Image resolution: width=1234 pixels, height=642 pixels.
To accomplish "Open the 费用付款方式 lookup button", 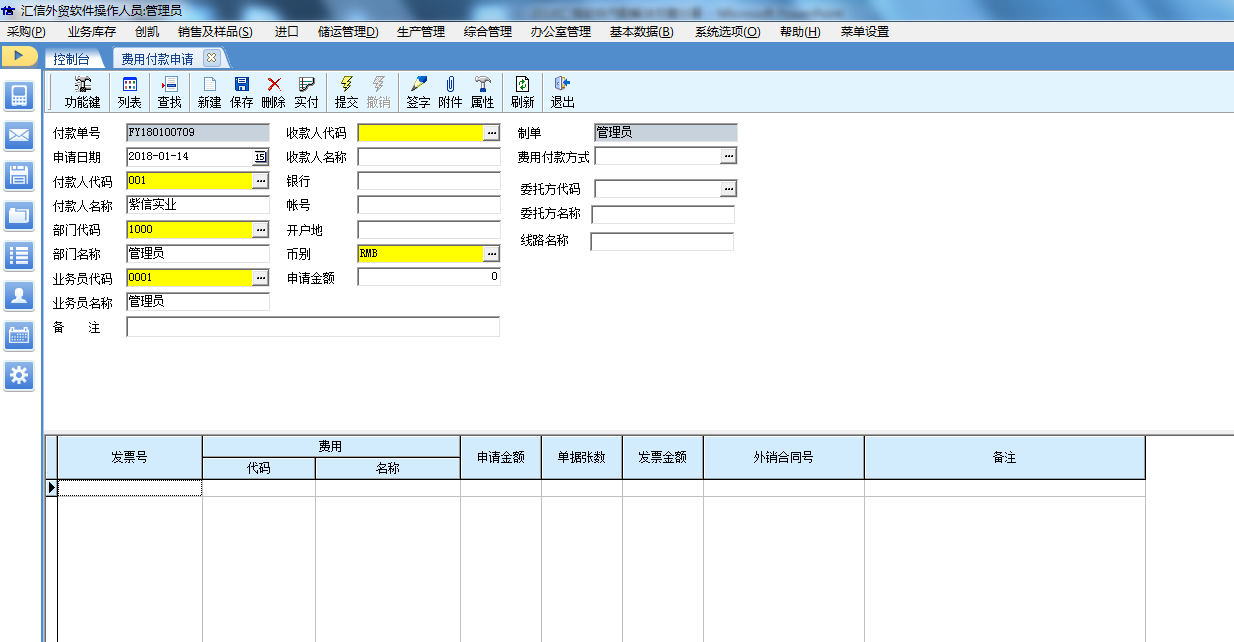I will 728,157.
